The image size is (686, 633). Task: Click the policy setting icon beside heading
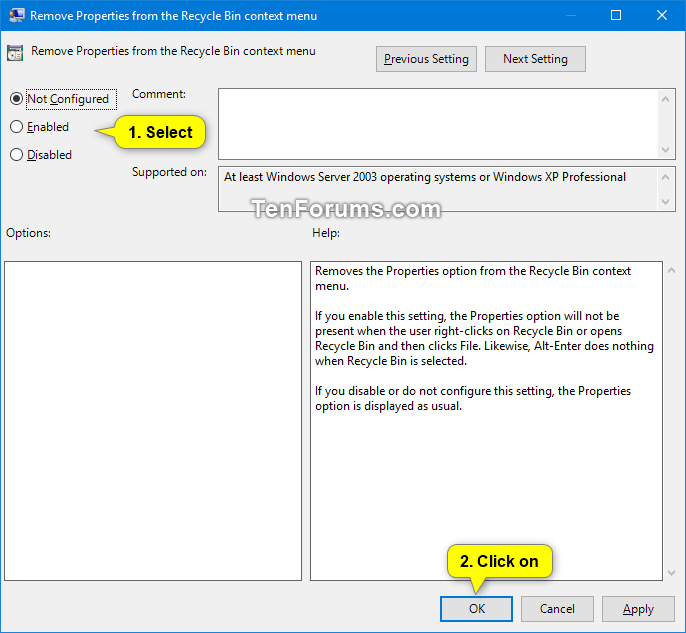pyautogui.click(x=15, y=53)
